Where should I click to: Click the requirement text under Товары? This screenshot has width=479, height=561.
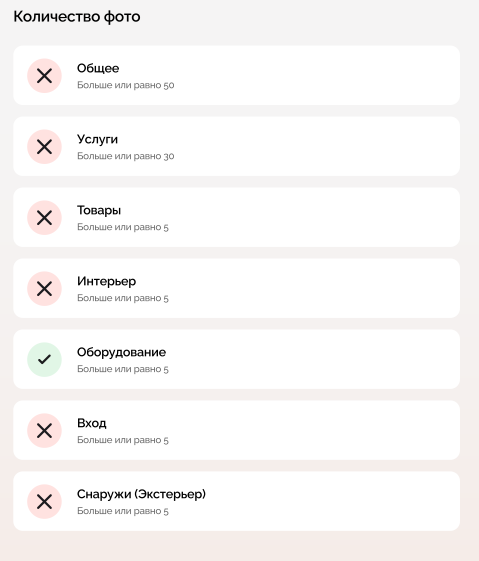[x=123, y=227]
